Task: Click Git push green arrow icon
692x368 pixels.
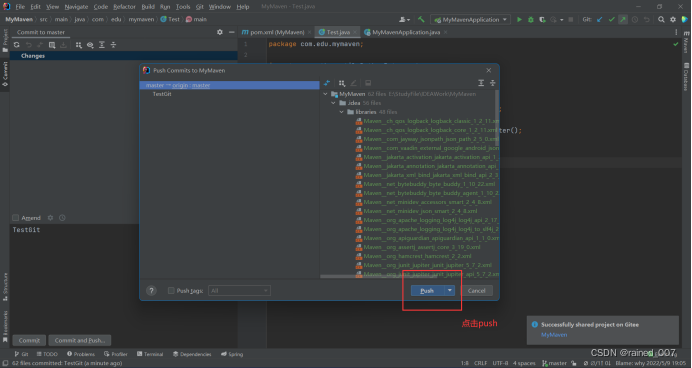Action: 623,19
